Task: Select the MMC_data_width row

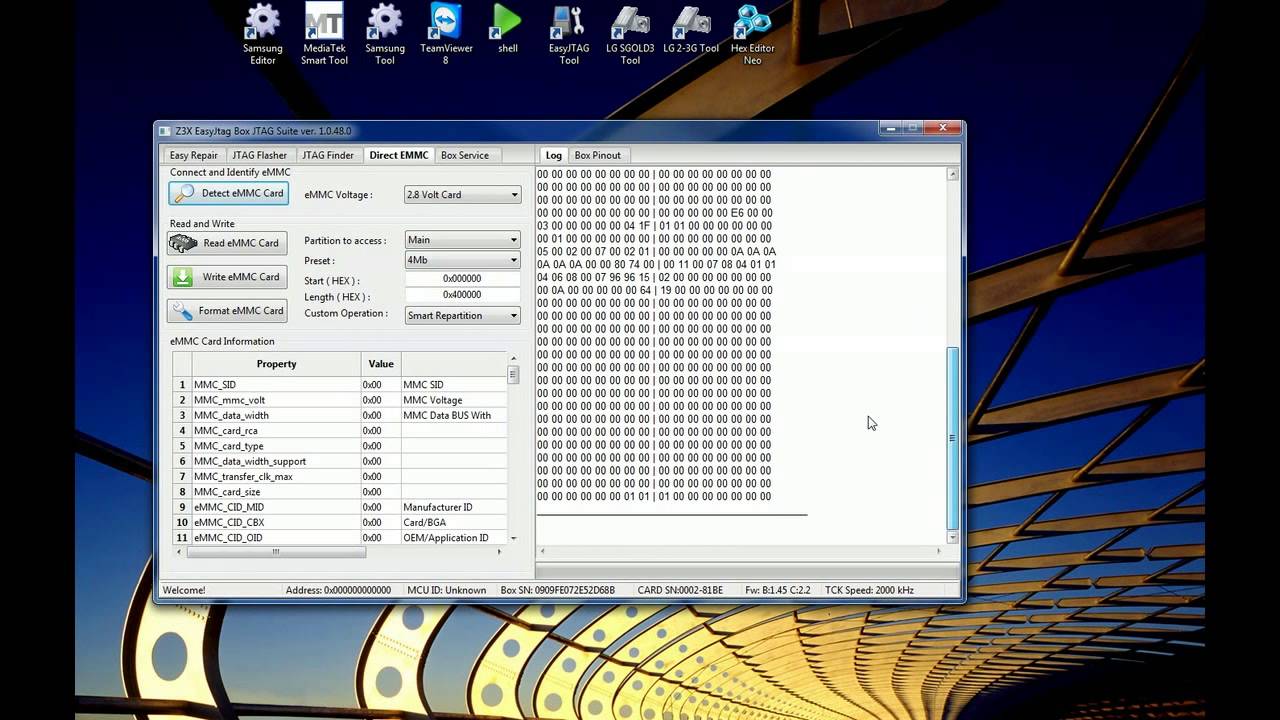Action: tap(340, 415)
